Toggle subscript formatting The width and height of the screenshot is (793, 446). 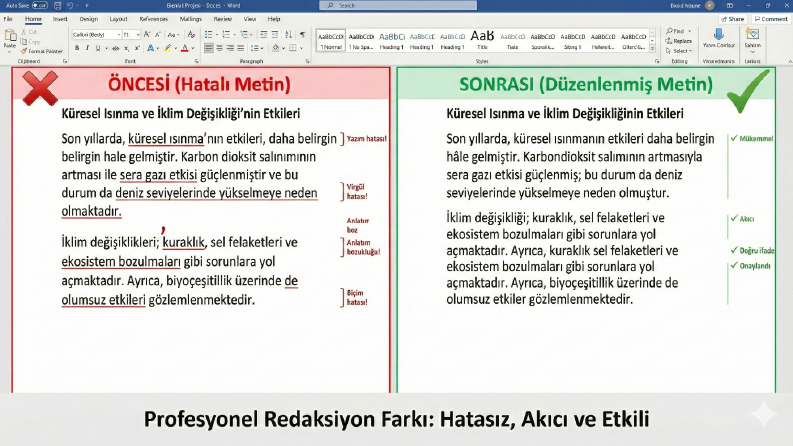pyautogui.click(x=126, y=48)
